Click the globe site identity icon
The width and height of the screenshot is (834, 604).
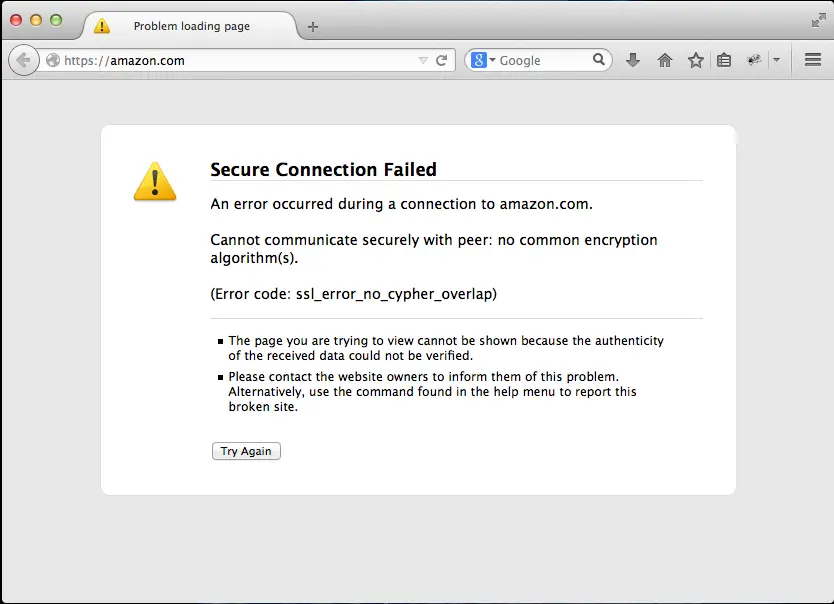pos(53,60)
